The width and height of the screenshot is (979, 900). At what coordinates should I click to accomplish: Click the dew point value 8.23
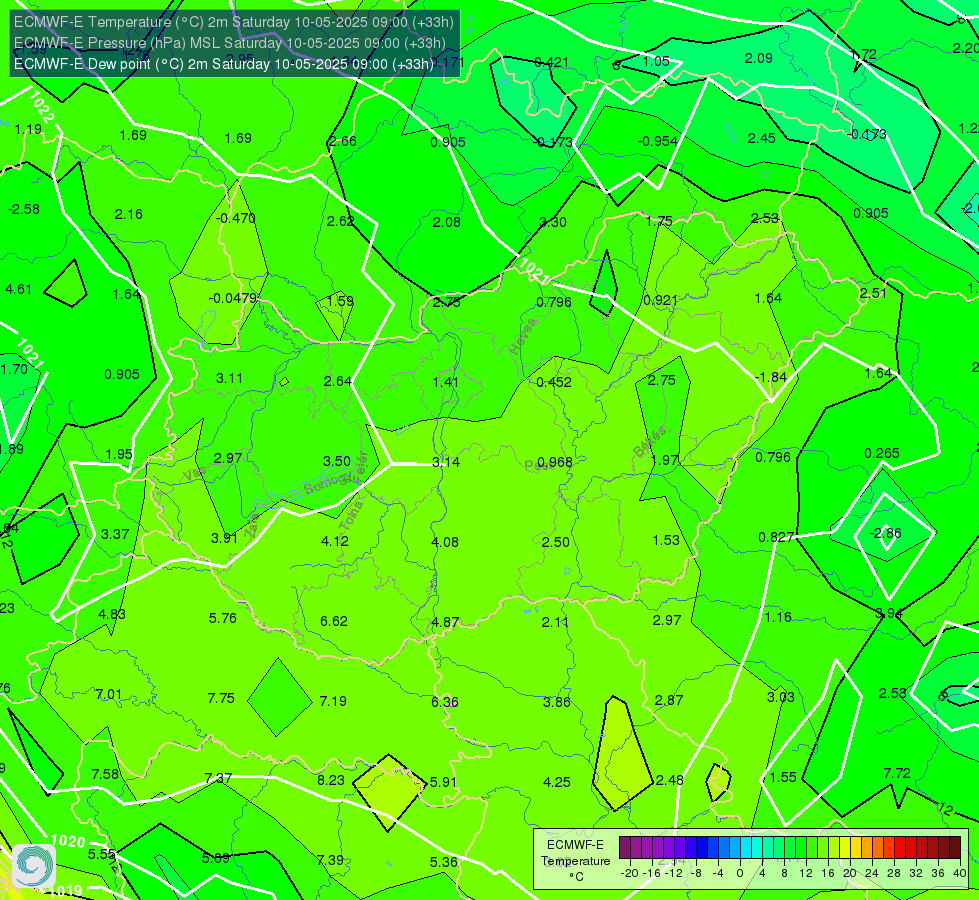click(x=331, y=780)
